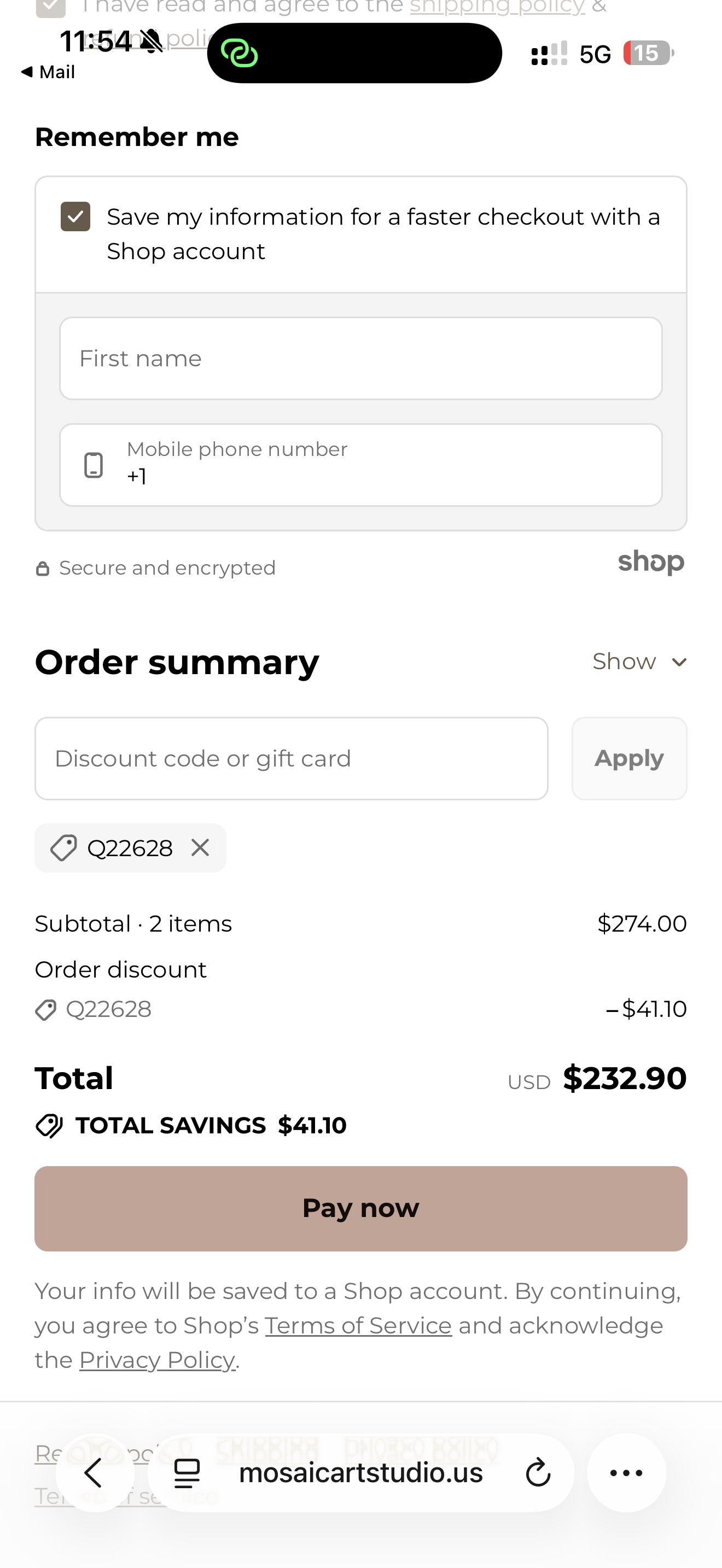This screenshot has width=722, height=1568.
Task: Toggle the shipping policy agreement checkbox
Action: coord(50,7)
